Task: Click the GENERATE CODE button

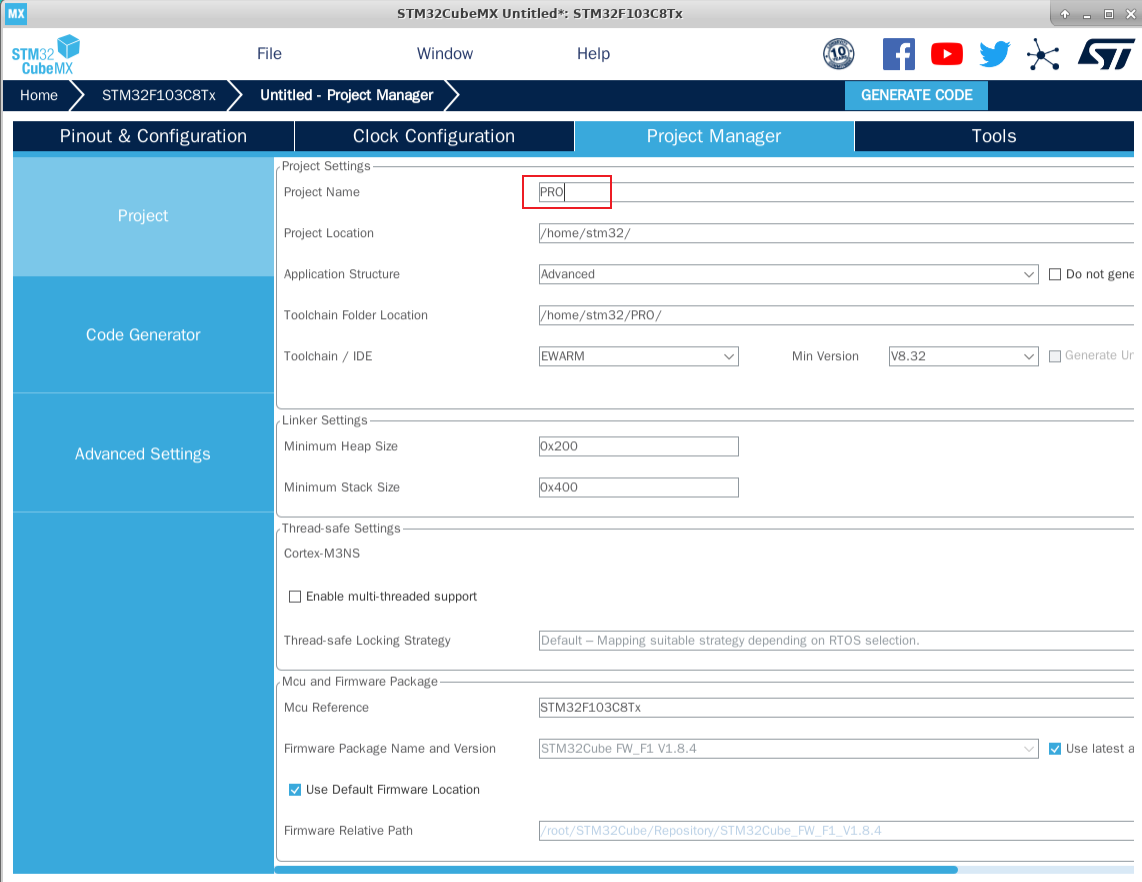Action: click(917, 95)
